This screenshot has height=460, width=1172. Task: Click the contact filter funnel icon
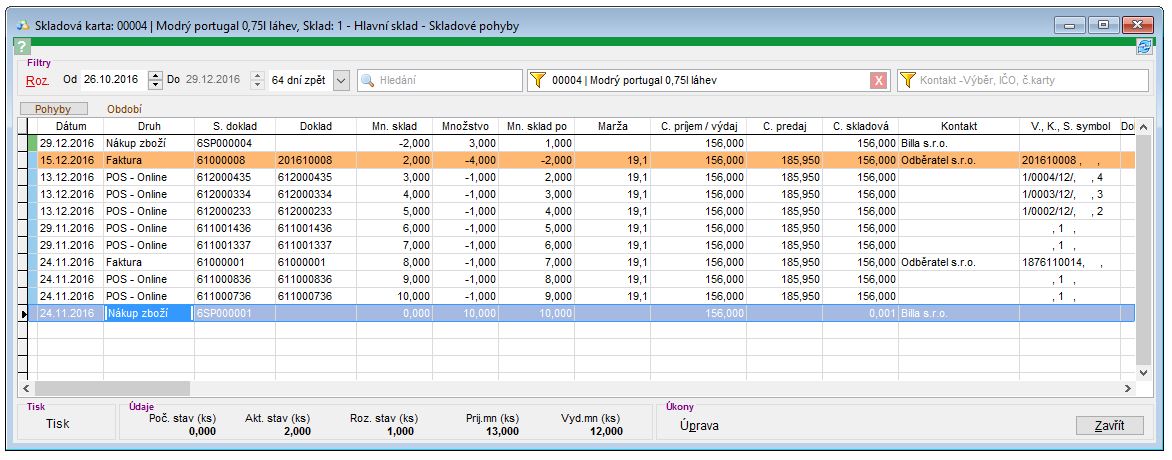(908, 80)
